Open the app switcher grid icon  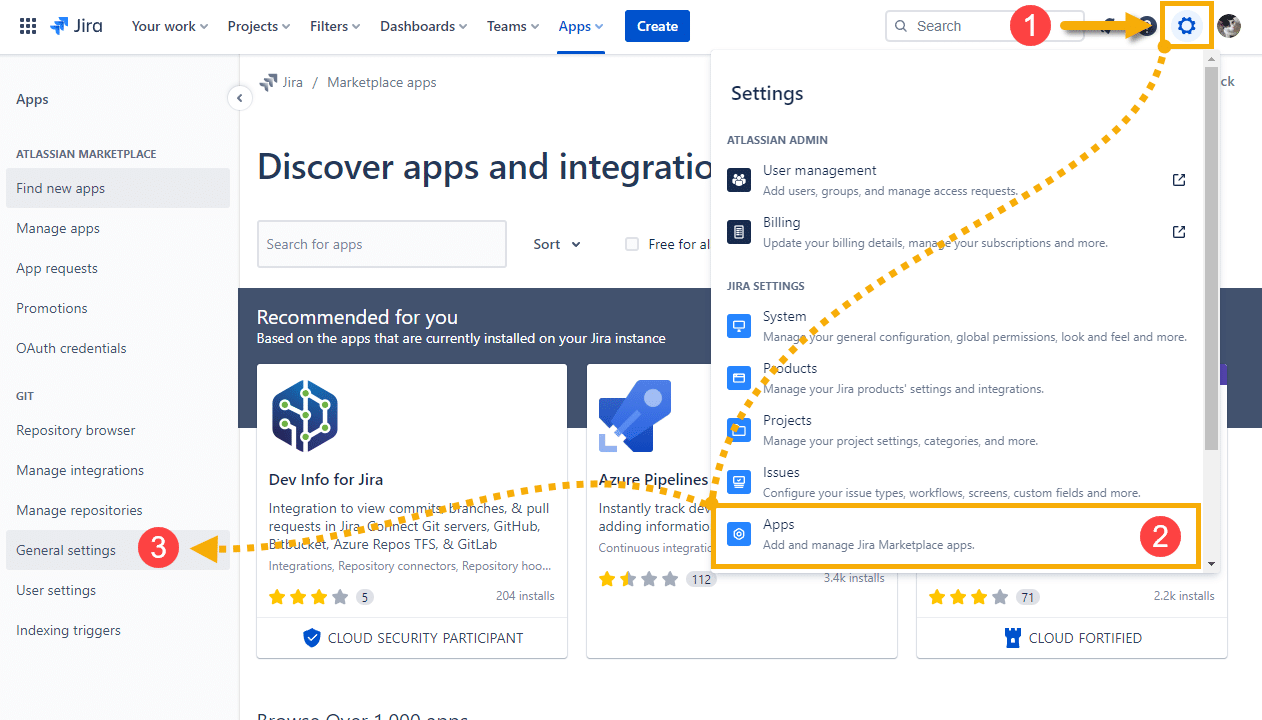pos(28,26)
